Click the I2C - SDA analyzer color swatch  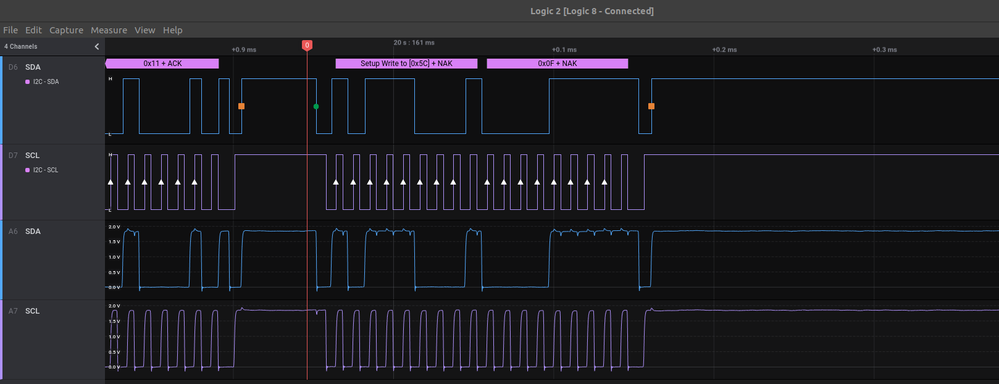pos(27,82)
